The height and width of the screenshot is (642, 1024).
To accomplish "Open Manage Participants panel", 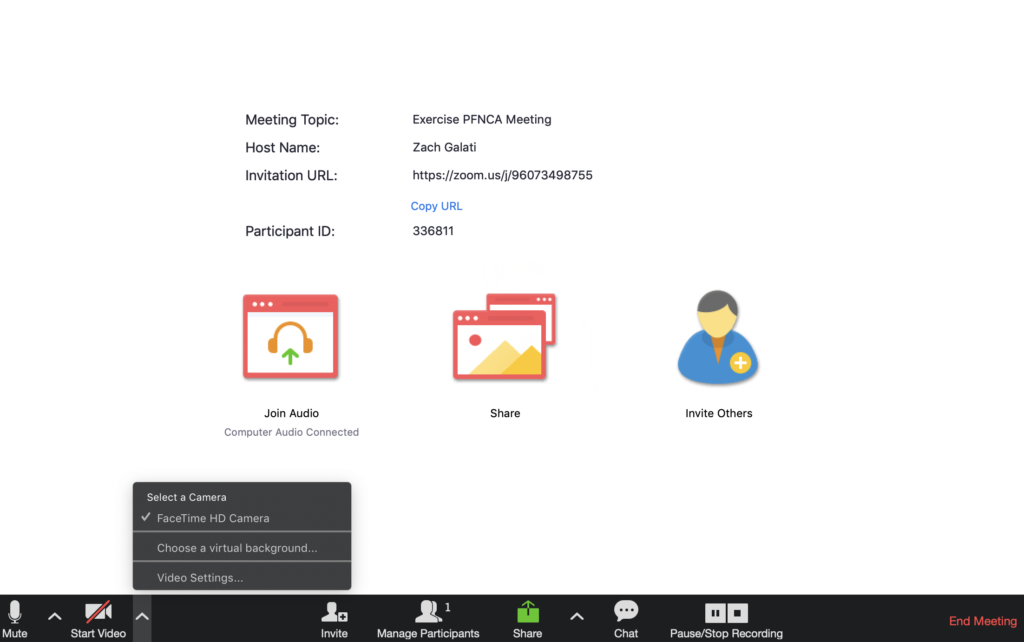I will tap(428, 618).
